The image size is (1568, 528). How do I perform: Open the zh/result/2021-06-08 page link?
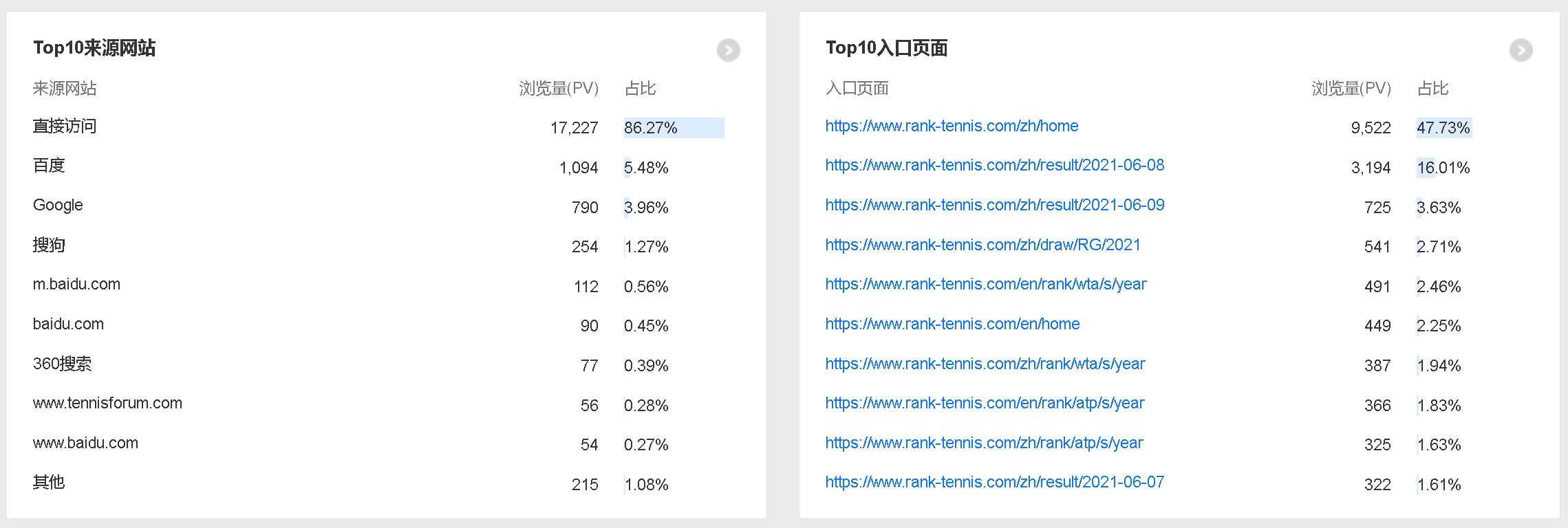994,166
